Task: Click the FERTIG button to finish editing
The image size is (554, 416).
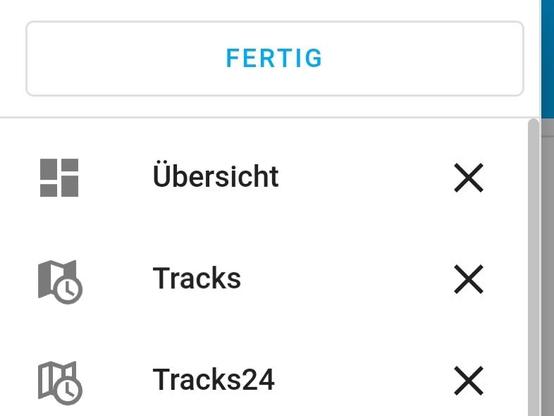Action: (275, 58)
